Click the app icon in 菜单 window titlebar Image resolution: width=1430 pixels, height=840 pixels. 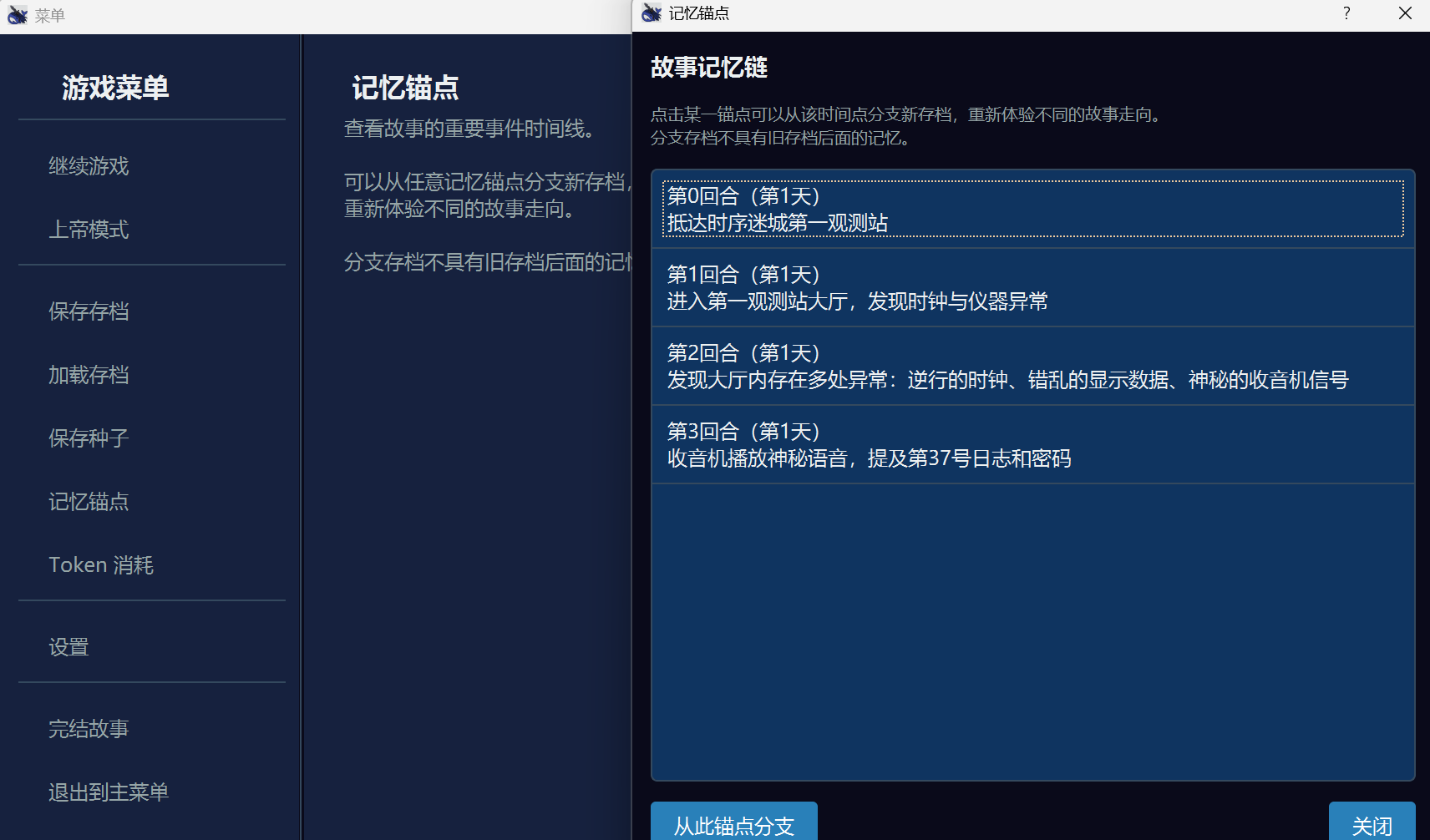tap(18, 15)
